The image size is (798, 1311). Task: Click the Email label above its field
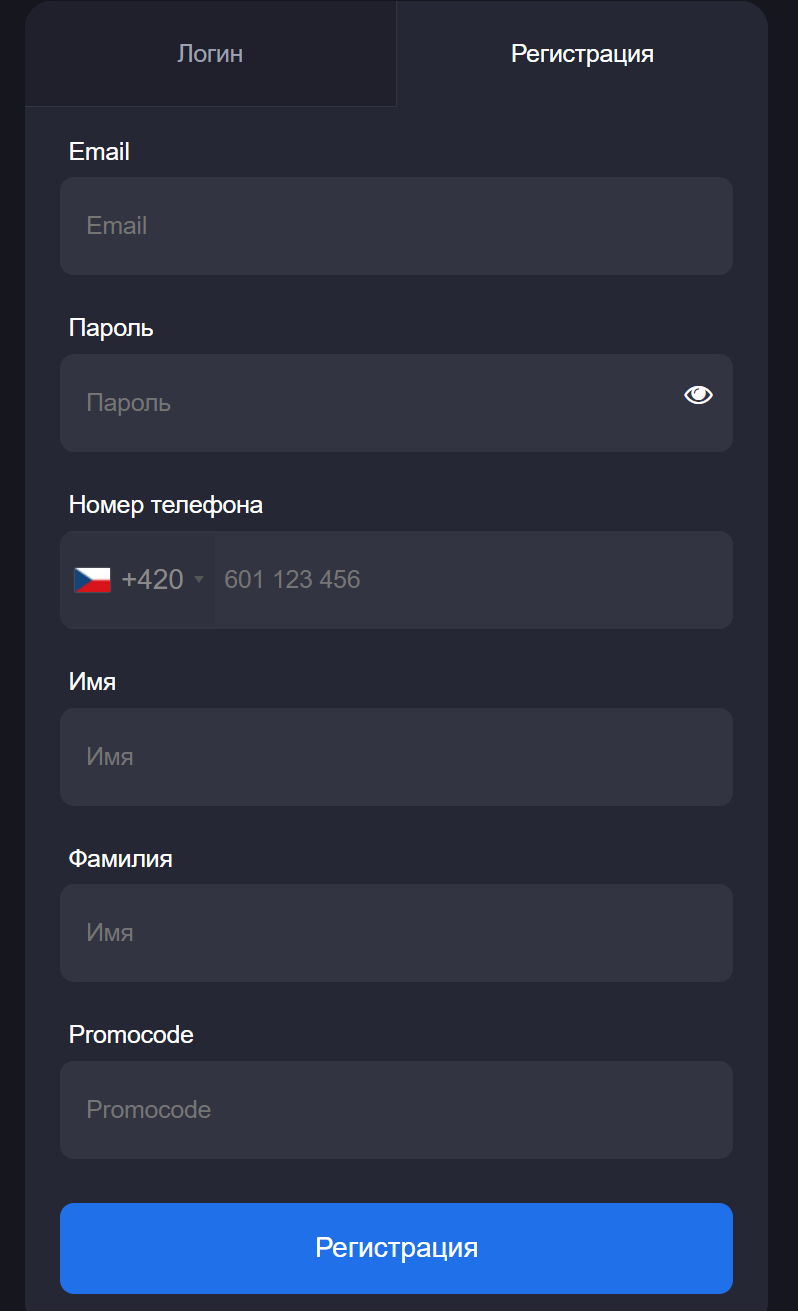point(99,151)
